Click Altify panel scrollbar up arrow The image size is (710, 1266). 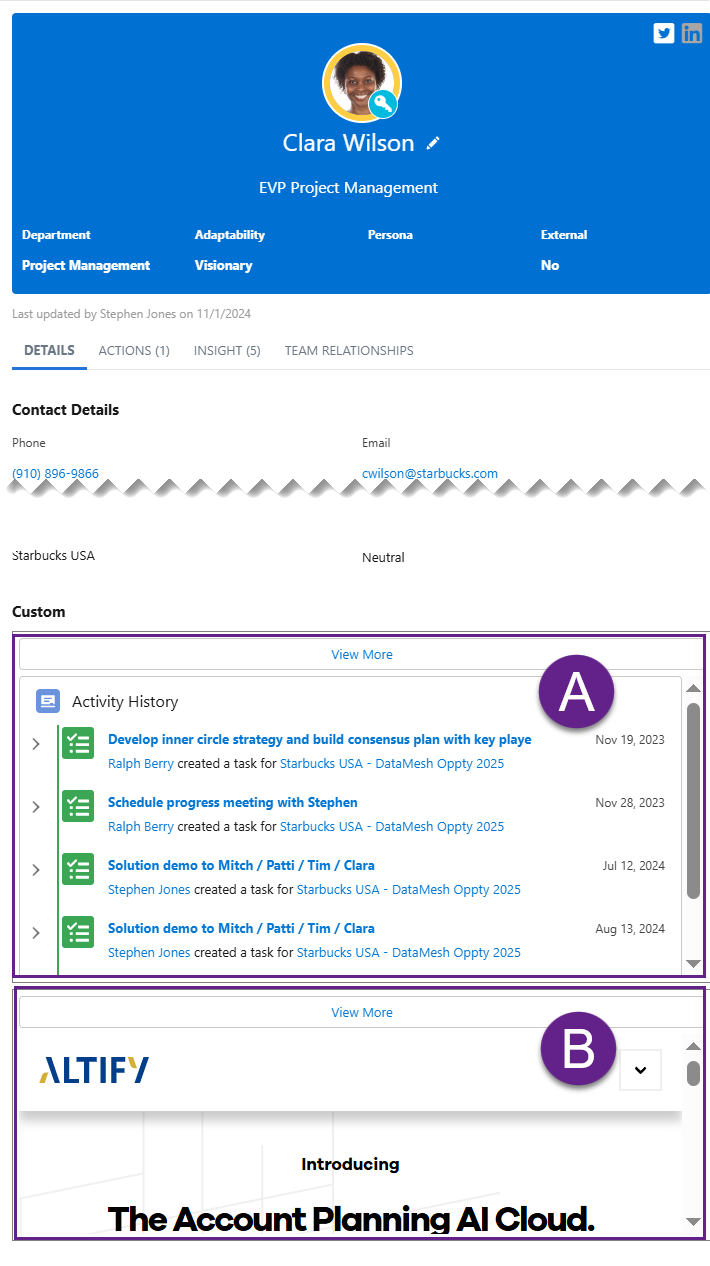[x=694, y=1046]
